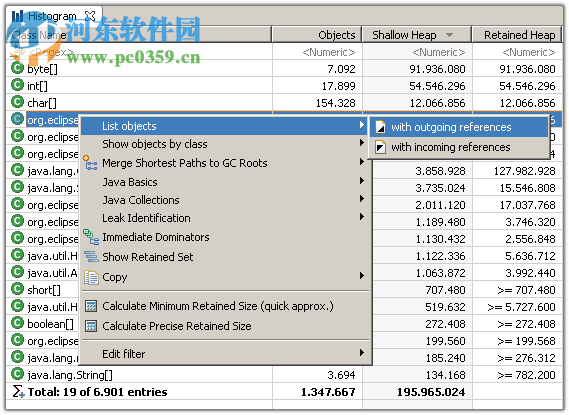Viewport: 569px width, 415px height.
Task: Click the Calculate Minimum Retained Size icon
Action: pos(91,307)
